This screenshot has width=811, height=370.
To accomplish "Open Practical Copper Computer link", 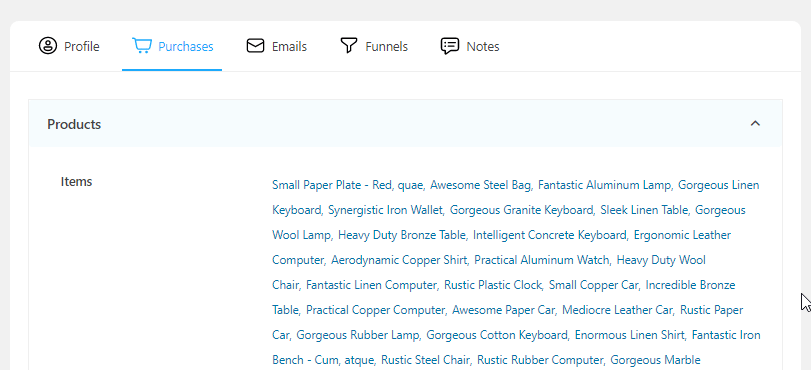I will [x=376, y=310].
